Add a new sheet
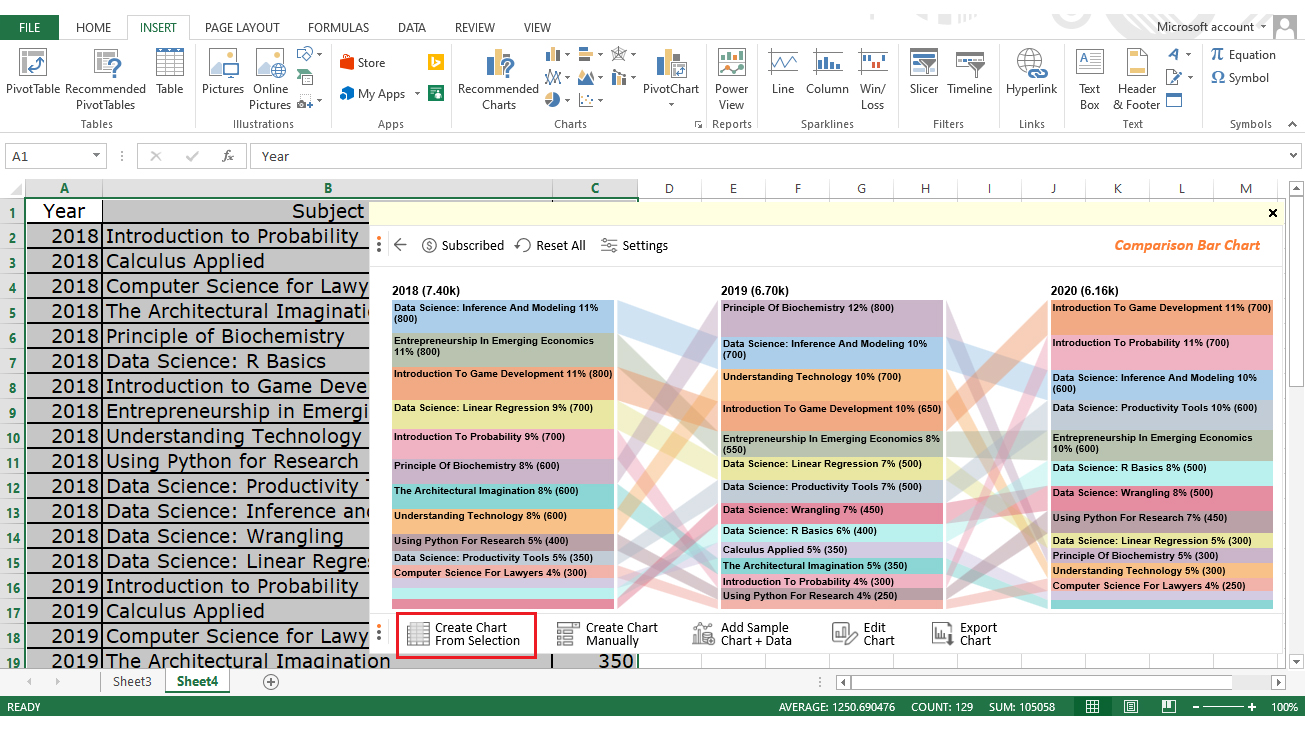 coord(270,682)
